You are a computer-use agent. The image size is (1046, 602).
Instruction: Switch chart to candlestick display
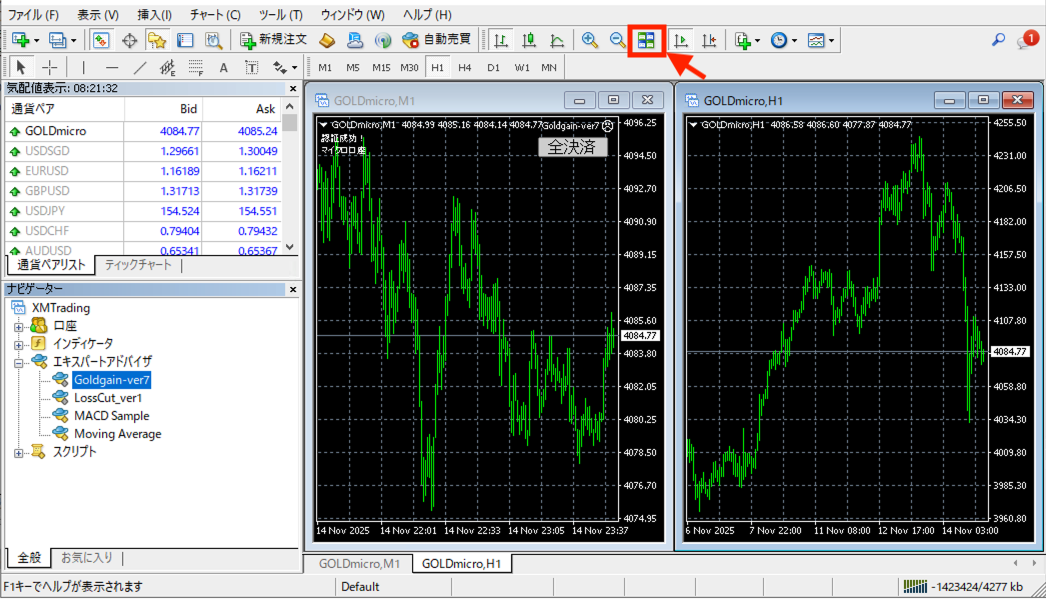click(529, 41)
